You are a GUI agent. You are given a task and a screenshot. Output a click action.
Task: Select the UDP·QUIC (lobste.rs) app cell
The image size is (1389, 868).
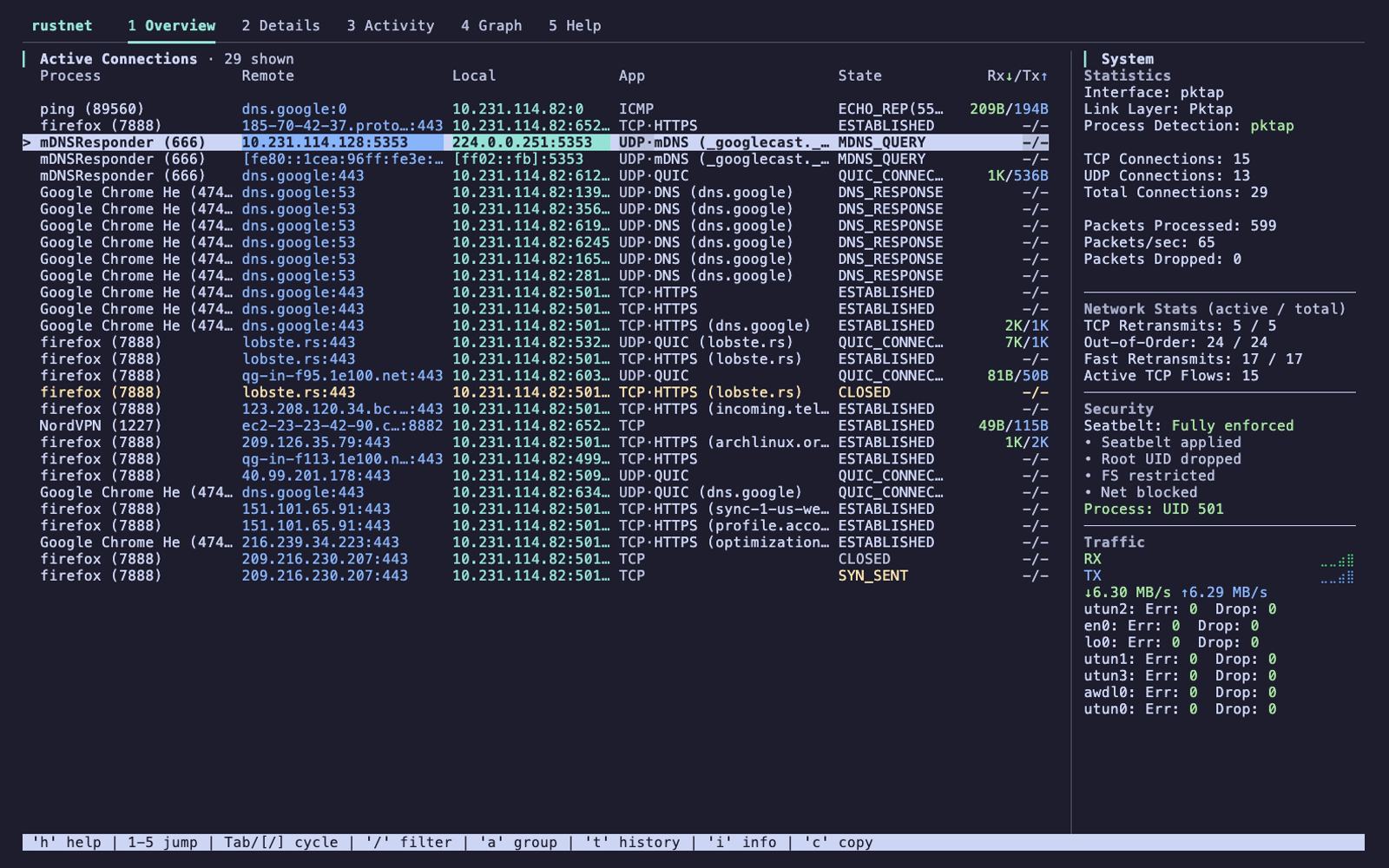point(706,342)
